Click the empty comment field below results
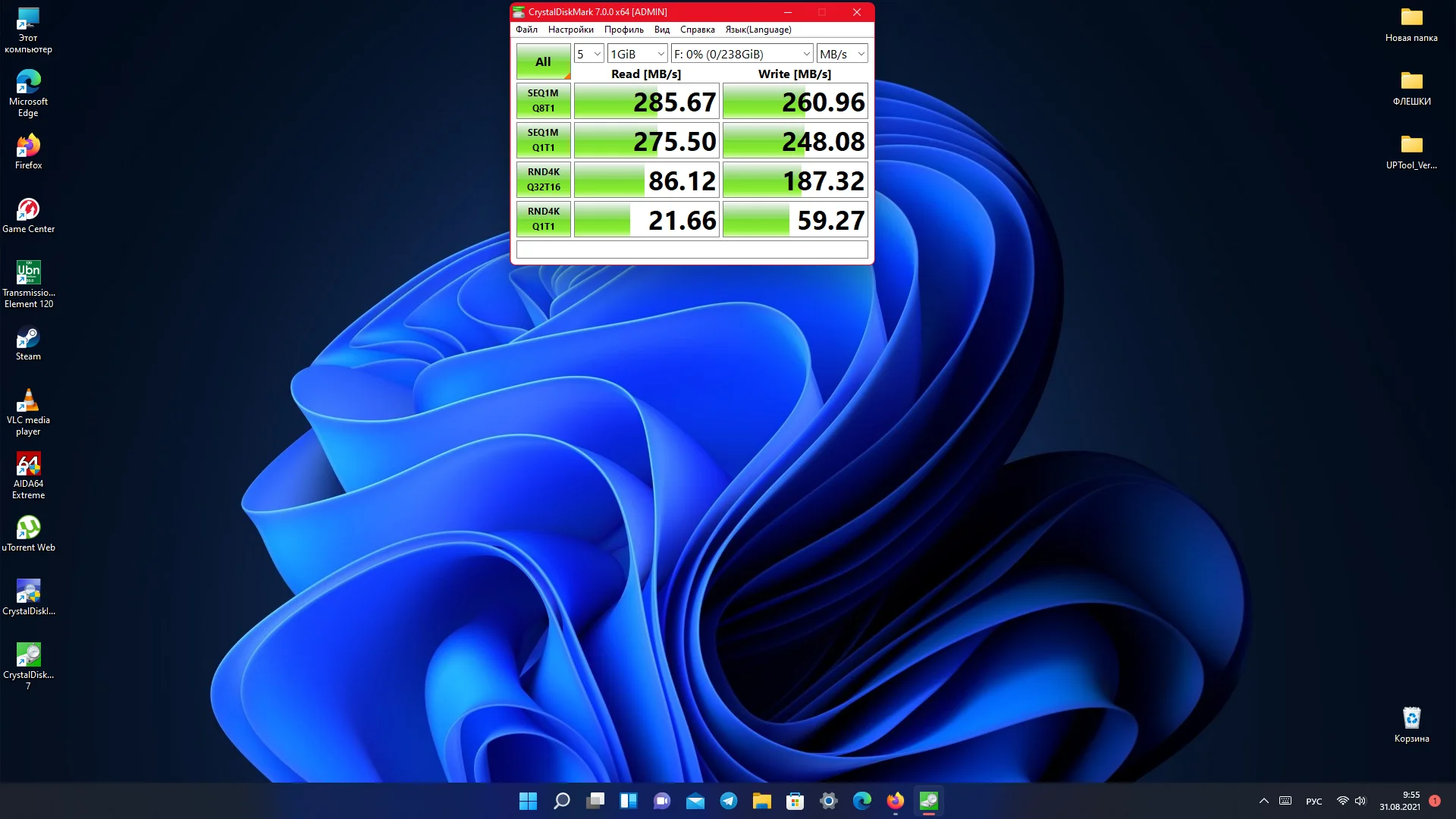The image size is (1456, 819). click(x=692, y=249)
